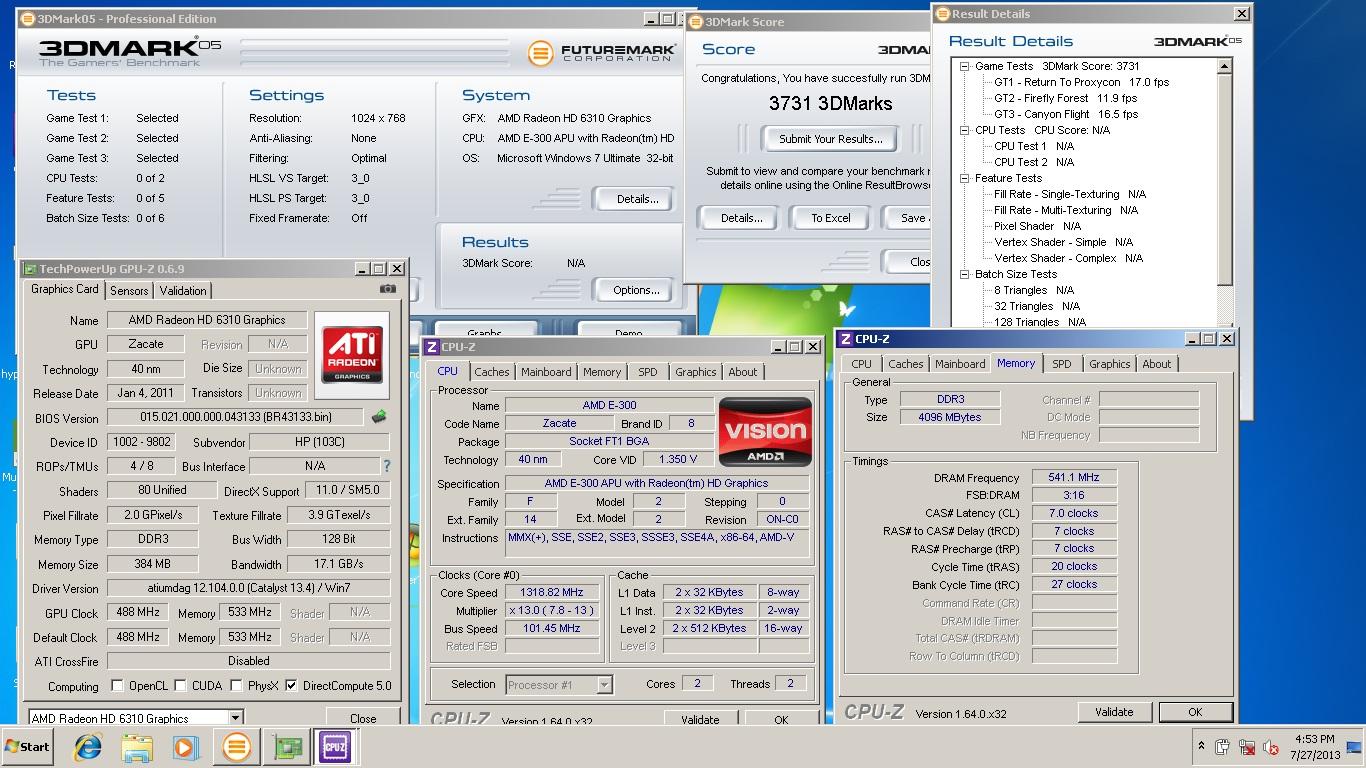Collapse the Feature Tests tree node
Viewport: 1366px width, 768px height.
pos(965,178)
